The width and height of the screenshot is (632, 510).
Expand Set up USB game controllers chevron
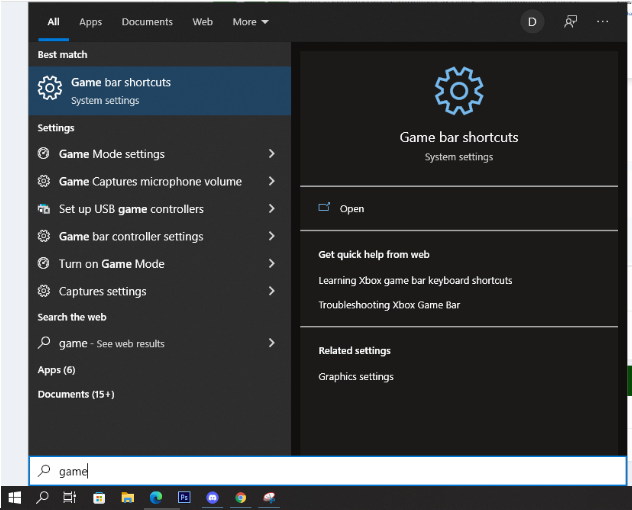coord(272,208)
